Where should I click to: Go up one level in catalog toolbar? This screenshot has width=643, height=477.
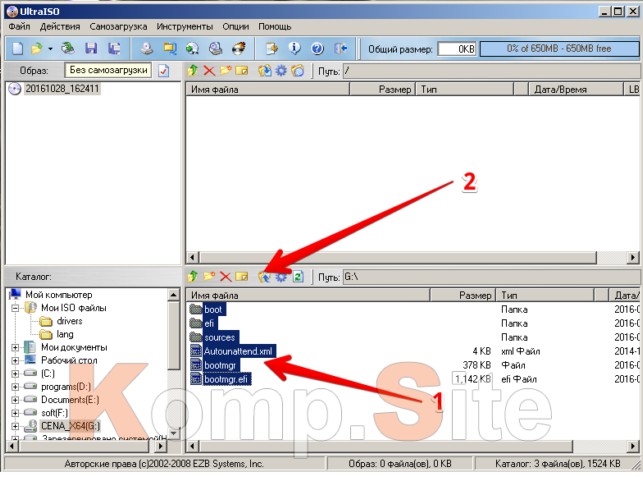[192, 277]
